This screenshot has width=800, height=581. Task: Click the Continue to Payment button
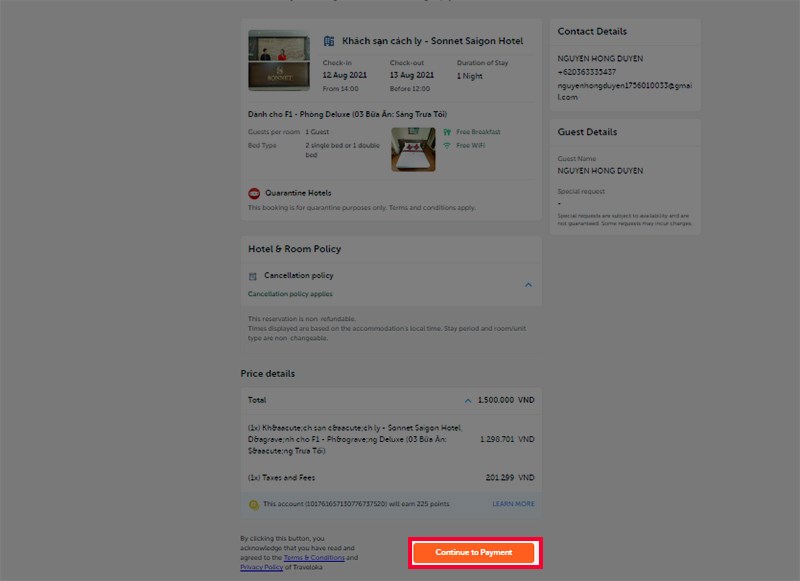[x=473, y=552]
